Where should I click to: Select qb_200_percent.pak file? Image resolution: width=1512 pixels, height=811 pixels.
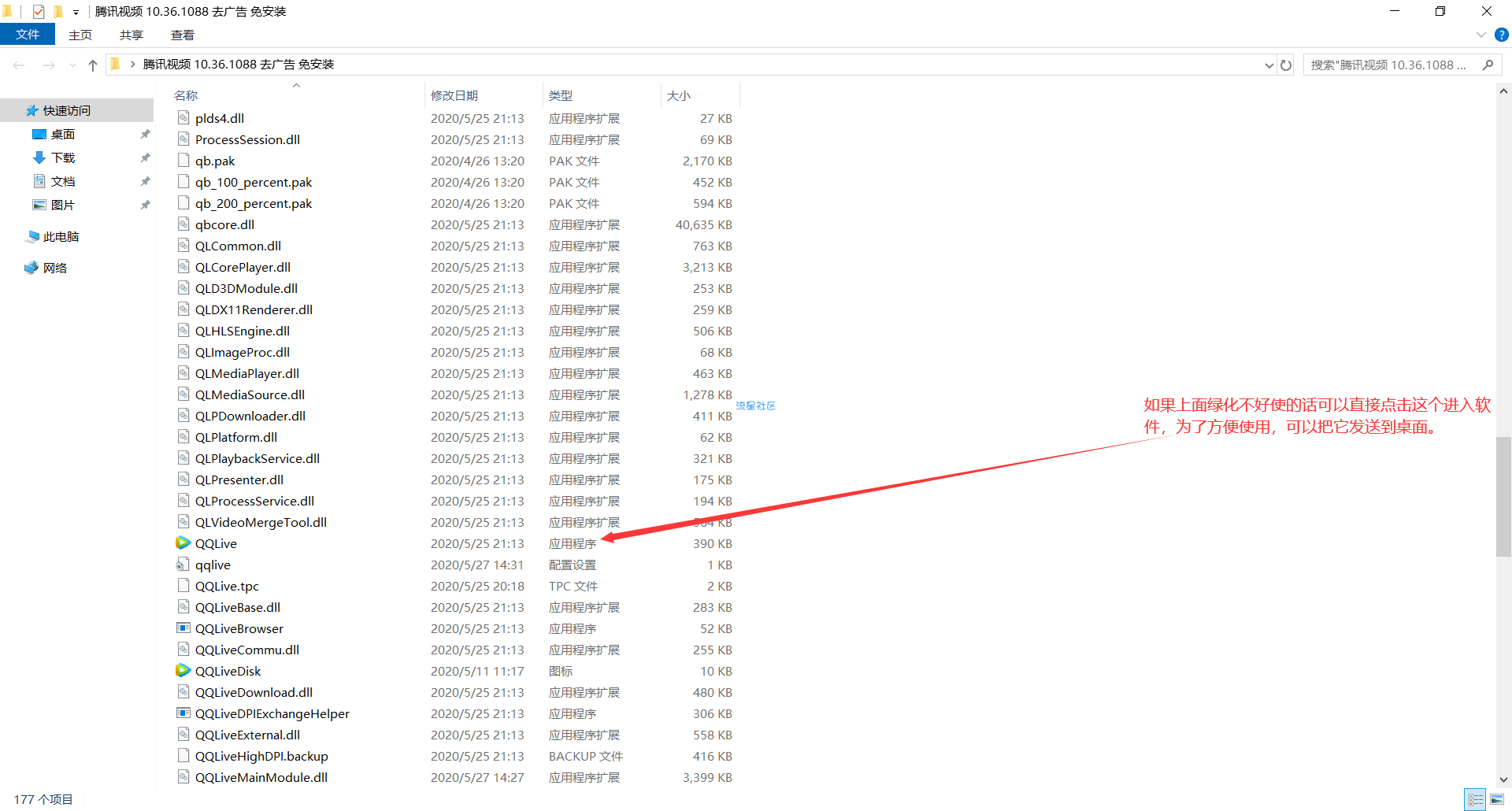[x=254, y=204]
